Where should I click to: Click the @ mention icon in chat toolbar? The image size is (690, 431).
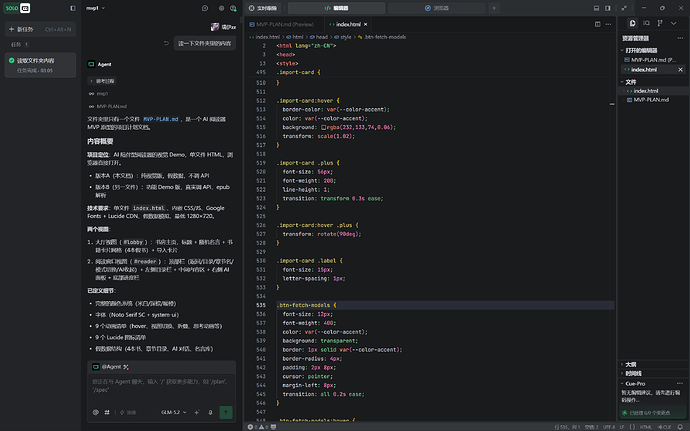coord(95,413)
